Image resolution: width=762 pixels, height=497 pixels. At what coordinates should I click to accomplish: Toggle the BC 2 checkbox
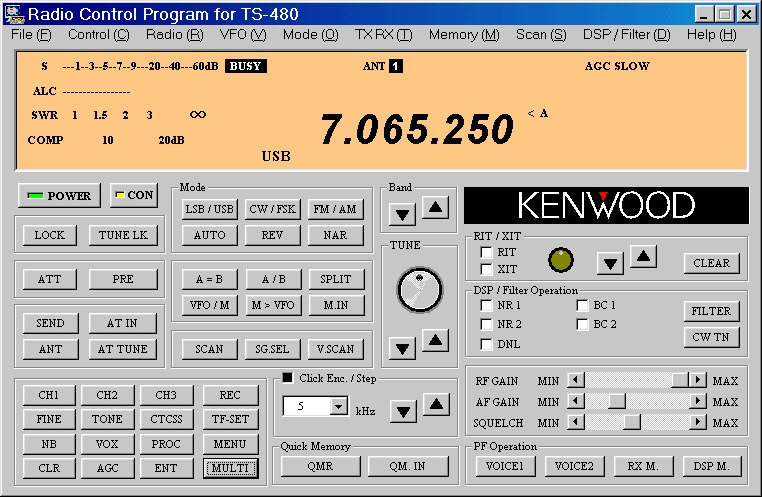pyautogui.click(x=583, y=325)
